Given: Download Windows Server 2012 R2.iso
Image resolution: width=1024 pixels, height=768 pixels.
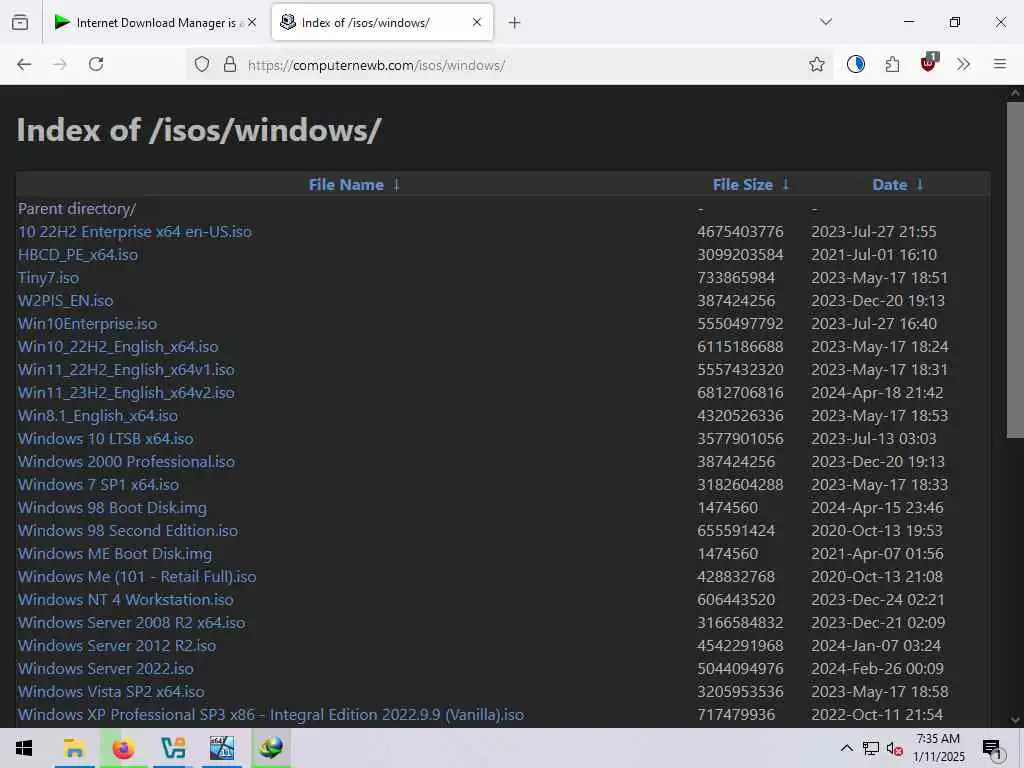Looking at the screenshot, I should (117, 645).
